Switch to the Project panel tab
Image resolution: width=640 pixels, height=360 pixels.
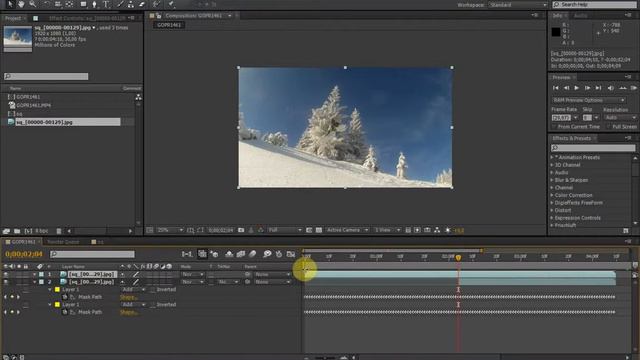click(13, 18)
